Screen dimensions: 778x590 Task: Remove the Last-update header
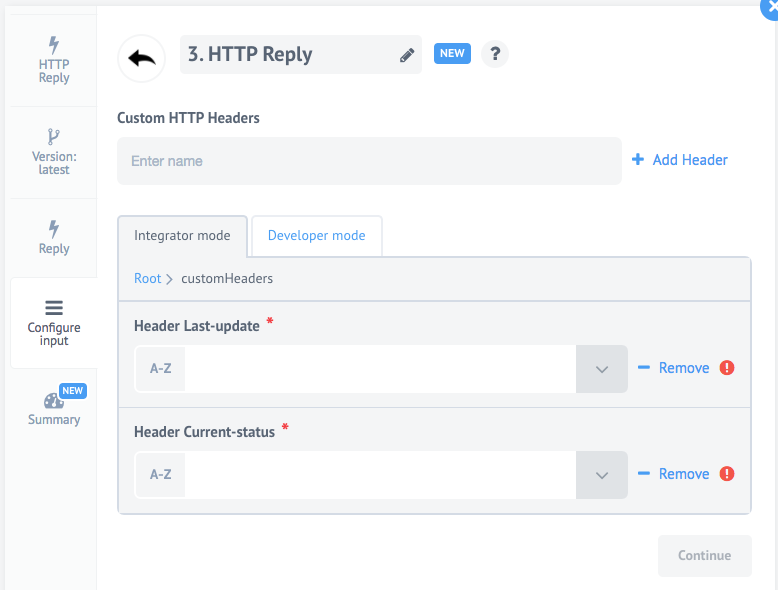pyautogui.click(x=674, y=368)
